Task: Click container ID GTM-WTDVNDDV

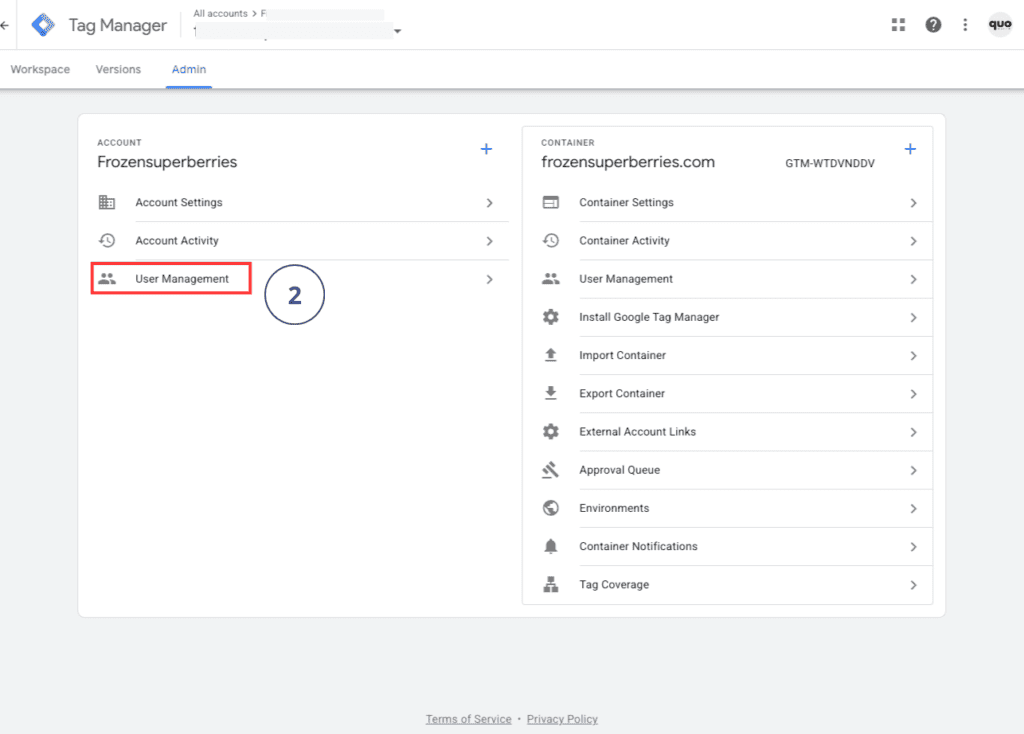Action: 829,163
